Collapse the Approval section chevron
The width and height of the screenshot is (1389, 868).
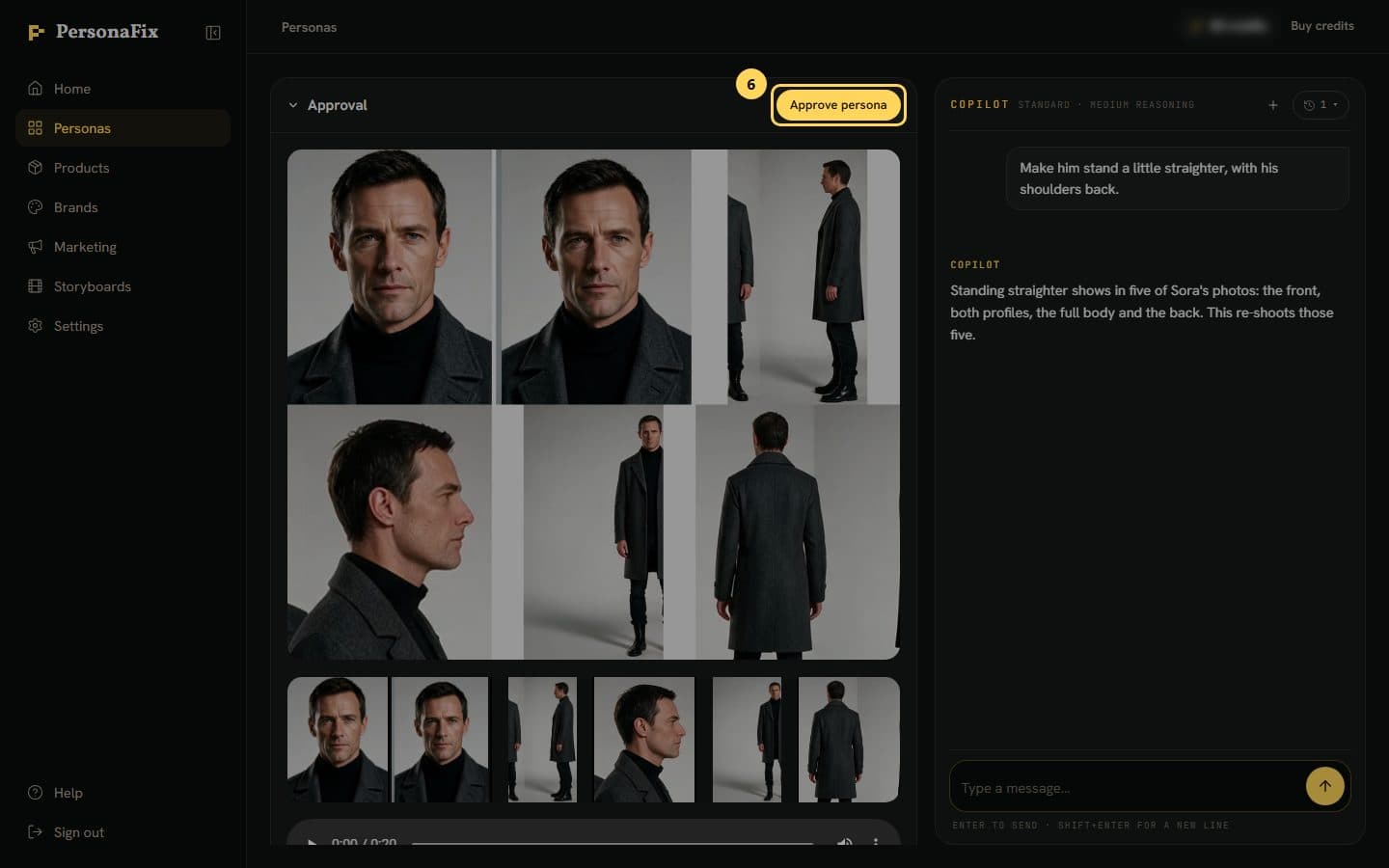pyautogui.click(x=293, y=105)
